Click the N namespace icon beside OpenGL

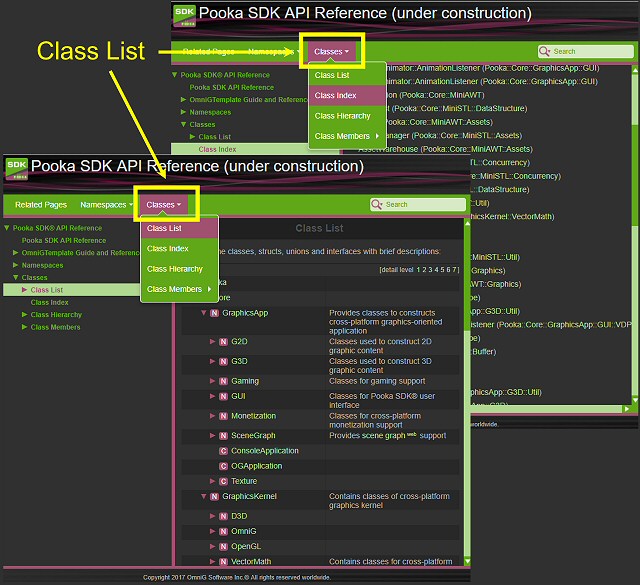pos(223,547)
